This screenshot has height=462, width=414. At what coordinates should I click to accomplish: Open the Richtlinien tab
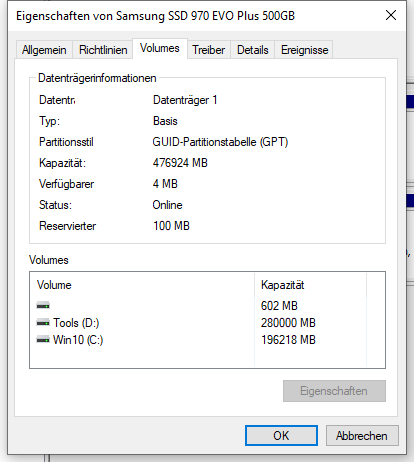click(x=103, y=50)
